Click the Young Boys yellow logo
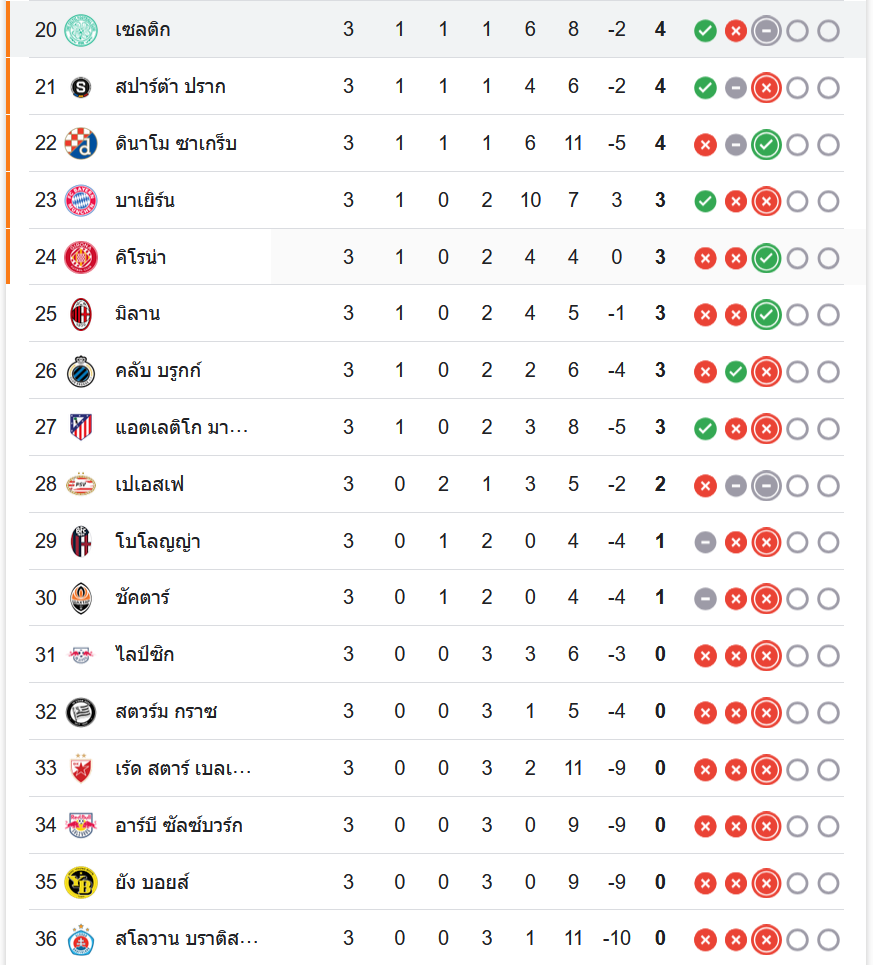The image size is (873, 965). (81, 883)
